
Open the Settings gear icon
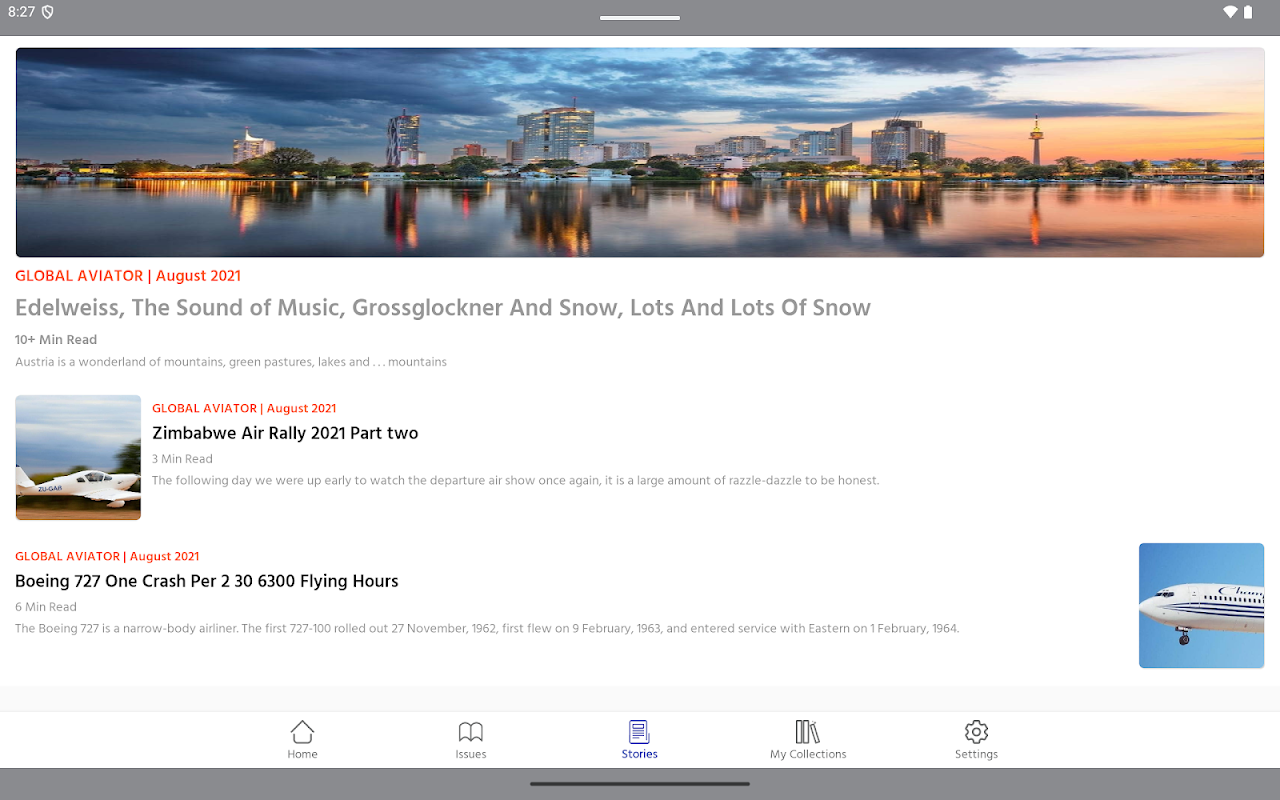[x=976, y=732]
